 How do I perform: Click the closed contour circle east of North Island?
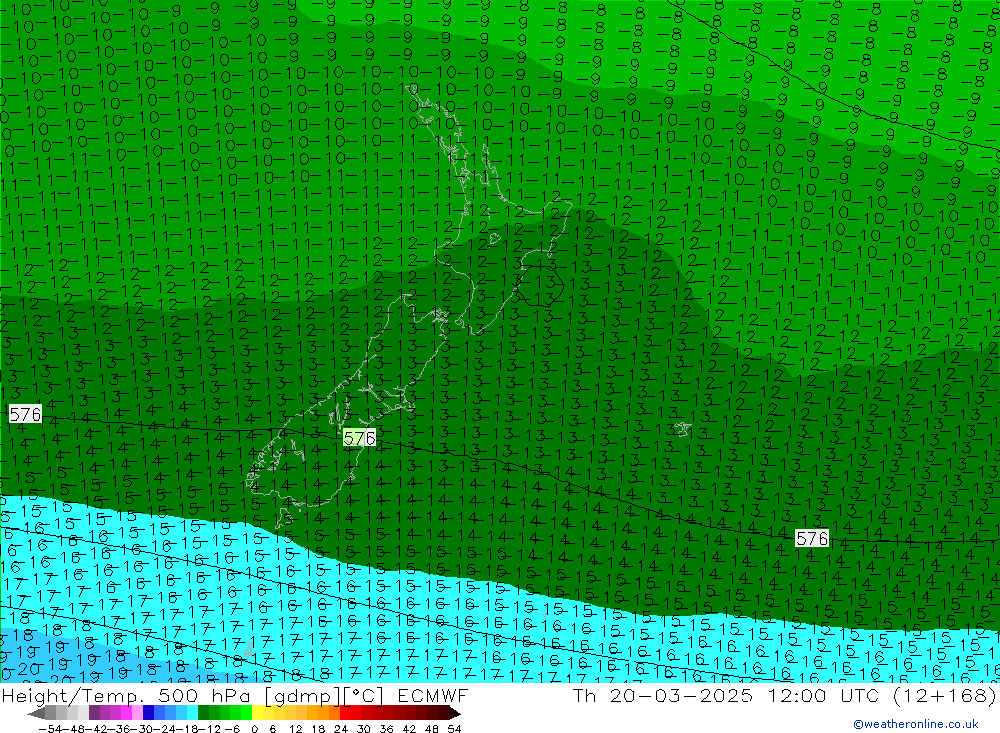tap(540, 285)
